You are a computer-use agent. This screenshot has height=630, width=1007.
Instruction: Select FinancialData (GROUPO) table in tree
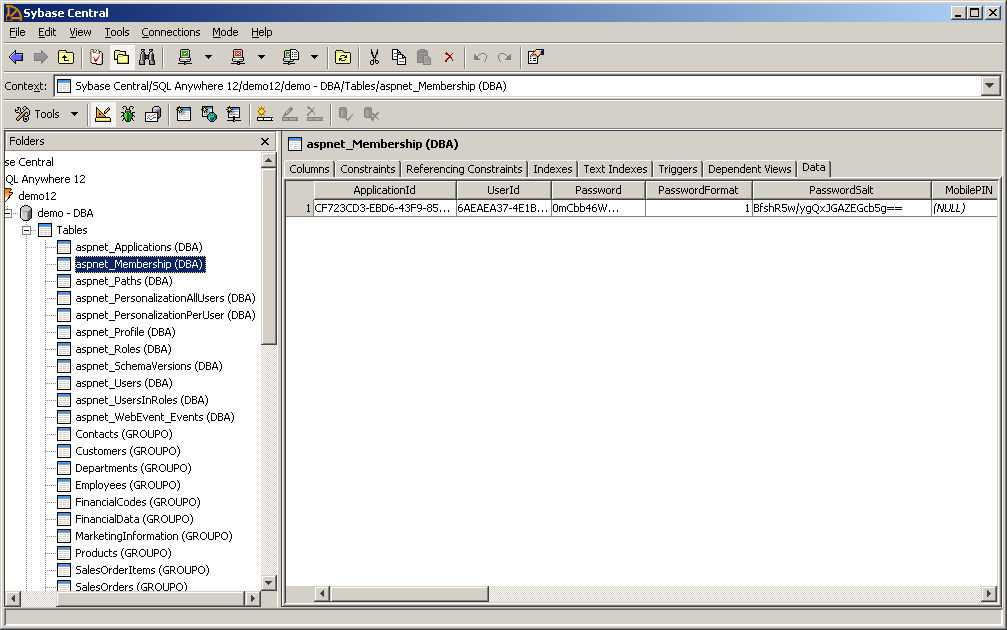click(x=134, y=520)
